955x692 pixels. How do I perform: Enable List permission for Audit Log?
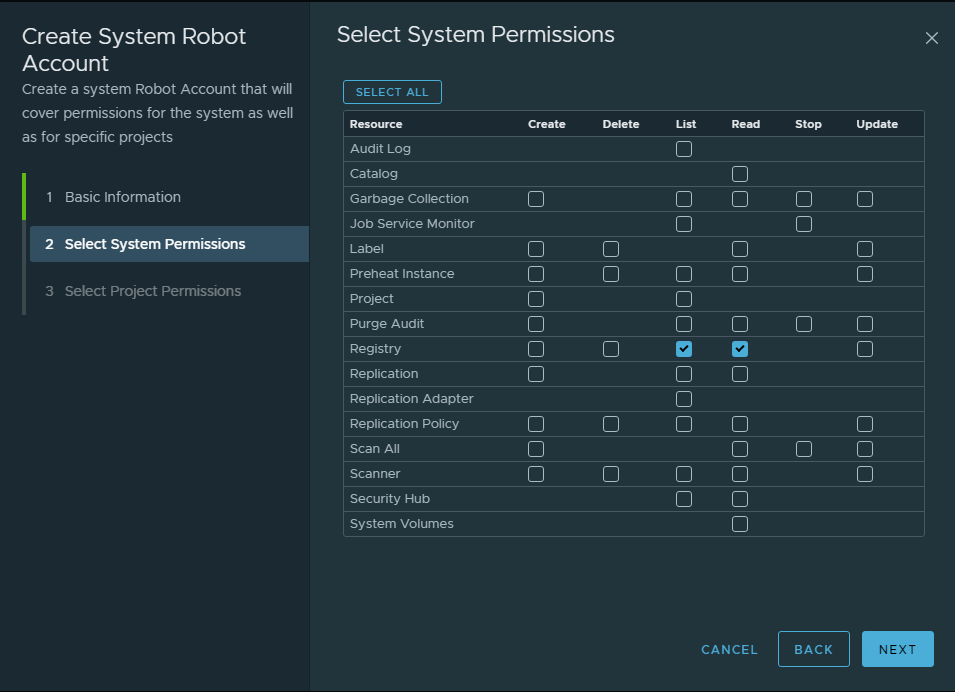pyautogui.click(x=684, y=149)
